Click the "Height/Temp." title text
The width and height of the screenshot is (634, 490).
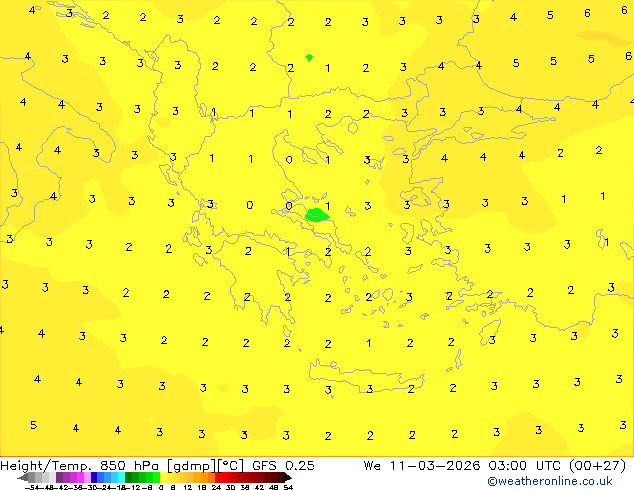click(x=46, y=465)
